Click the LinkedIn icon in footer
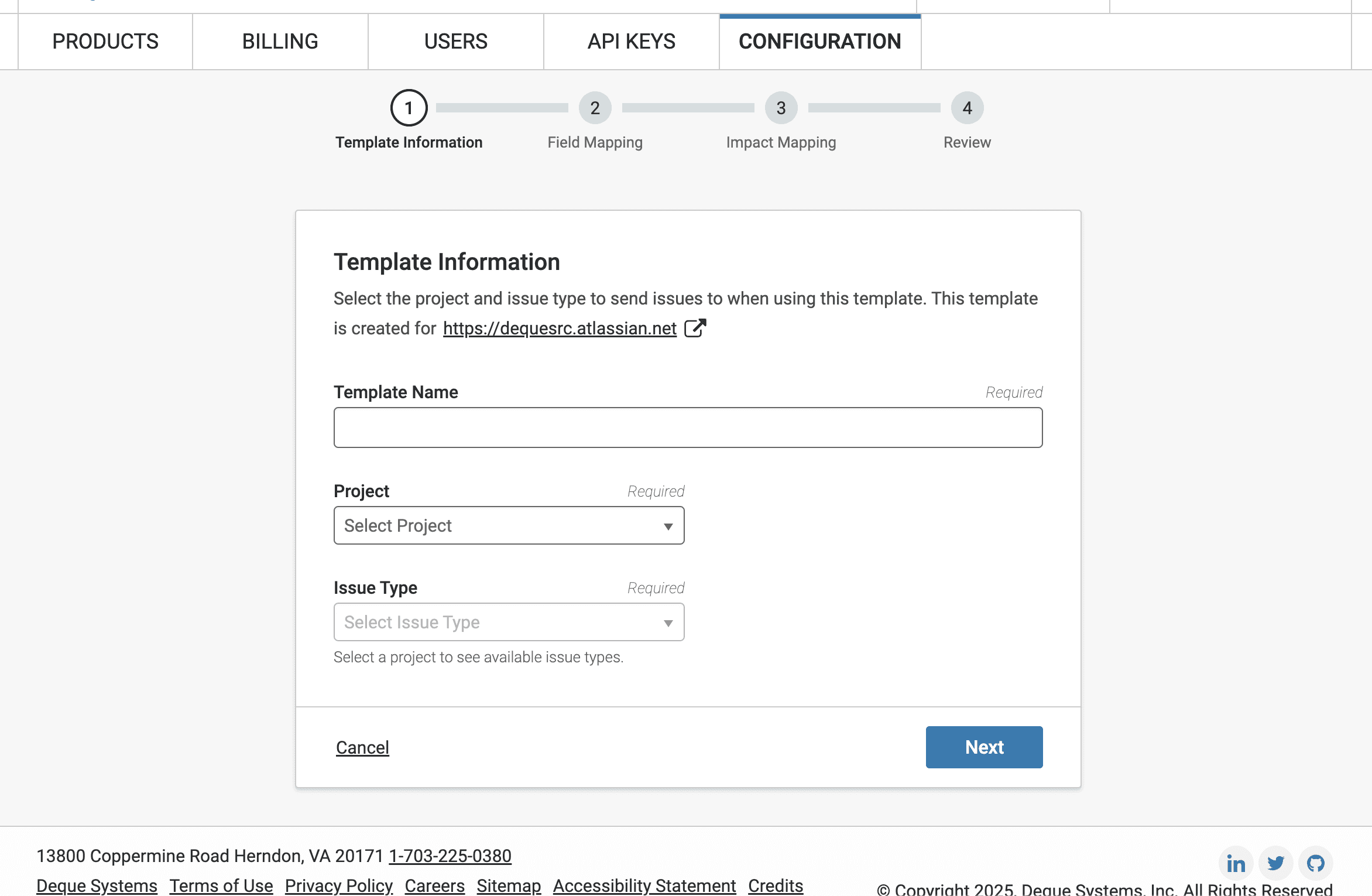 1236,863
